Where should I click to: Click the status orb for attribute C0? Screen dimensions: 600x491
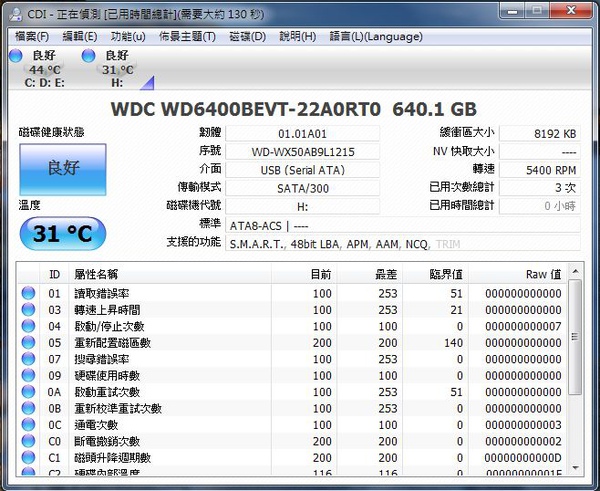[28, 442]
